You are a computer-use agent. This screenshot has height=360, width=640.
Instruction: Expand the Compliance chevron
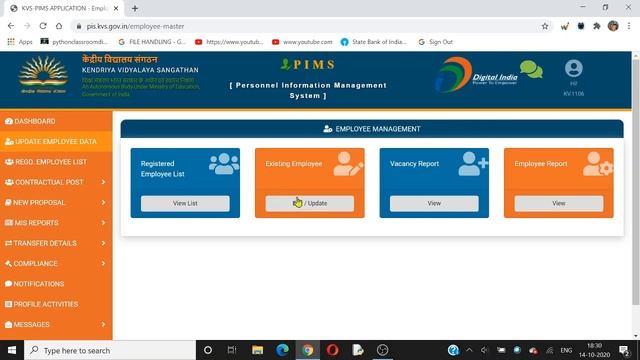103,264
